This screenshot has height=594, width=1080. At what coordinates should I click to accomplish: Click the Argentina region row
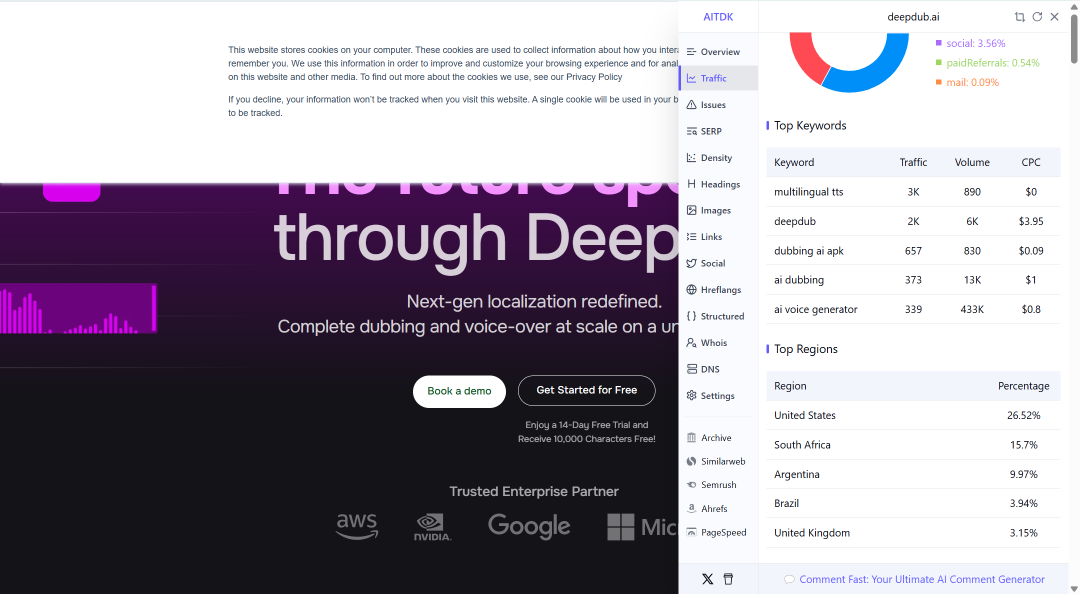(913, 474)
